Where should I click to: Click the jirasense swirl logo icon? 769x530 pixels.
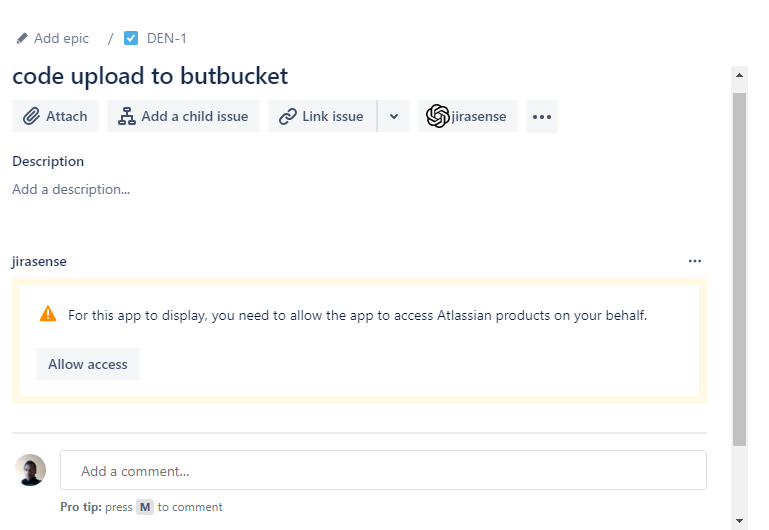pyautogui.click(x=437, y=116)
